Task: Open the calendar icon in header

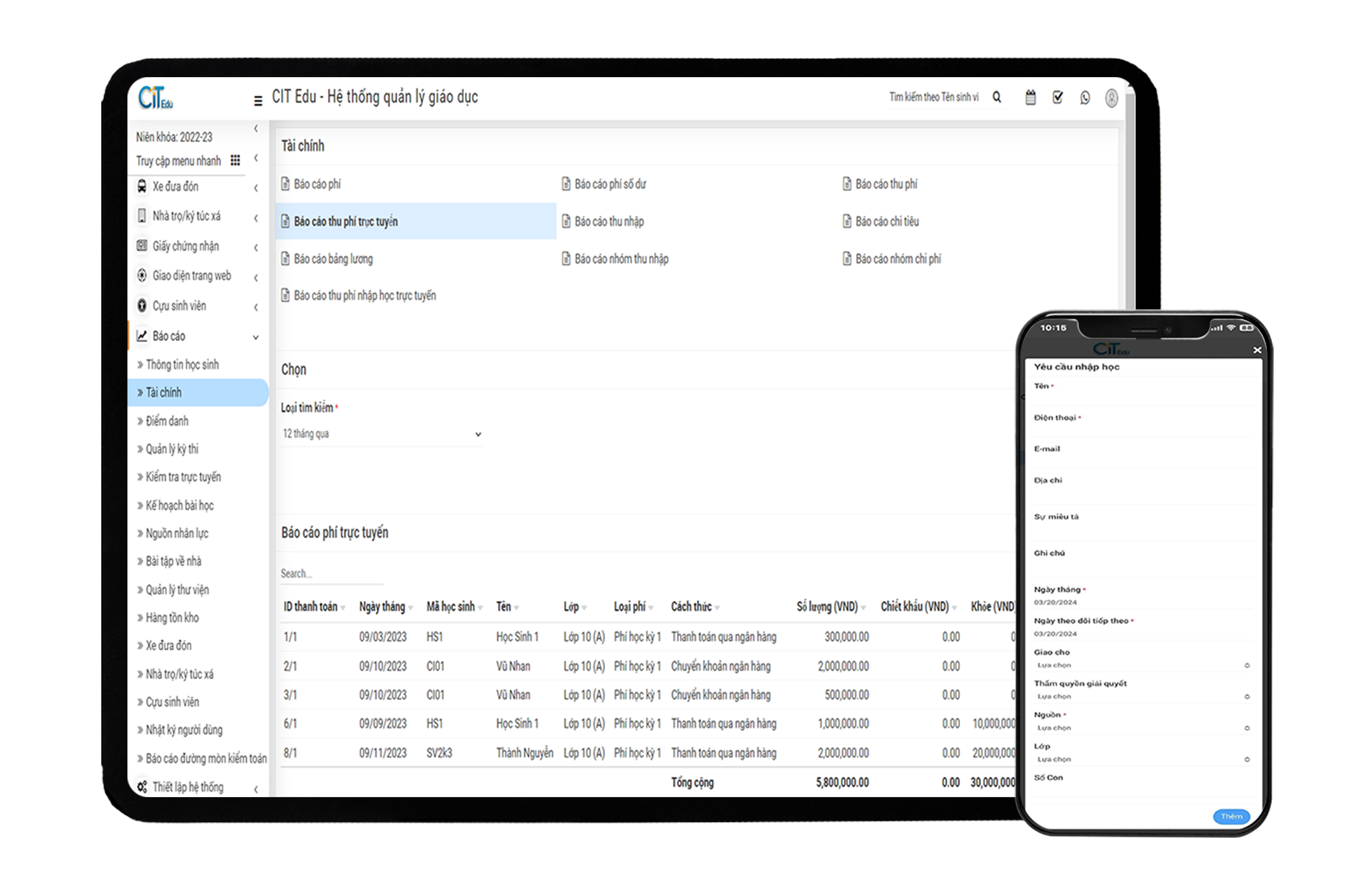Action: click(x=1030, y=97)
